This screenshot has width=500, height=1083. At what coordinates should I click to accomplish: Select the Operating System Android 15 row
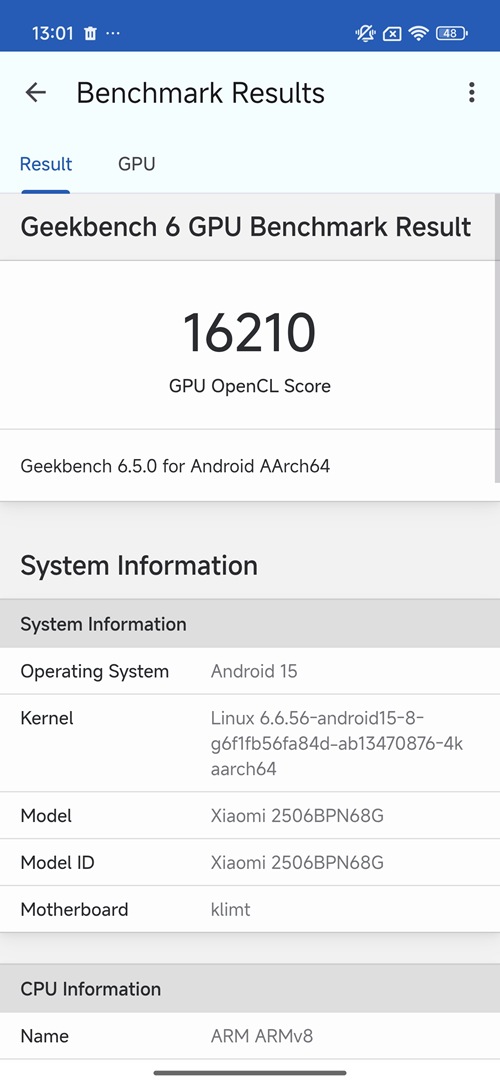(x=250, y=671)
